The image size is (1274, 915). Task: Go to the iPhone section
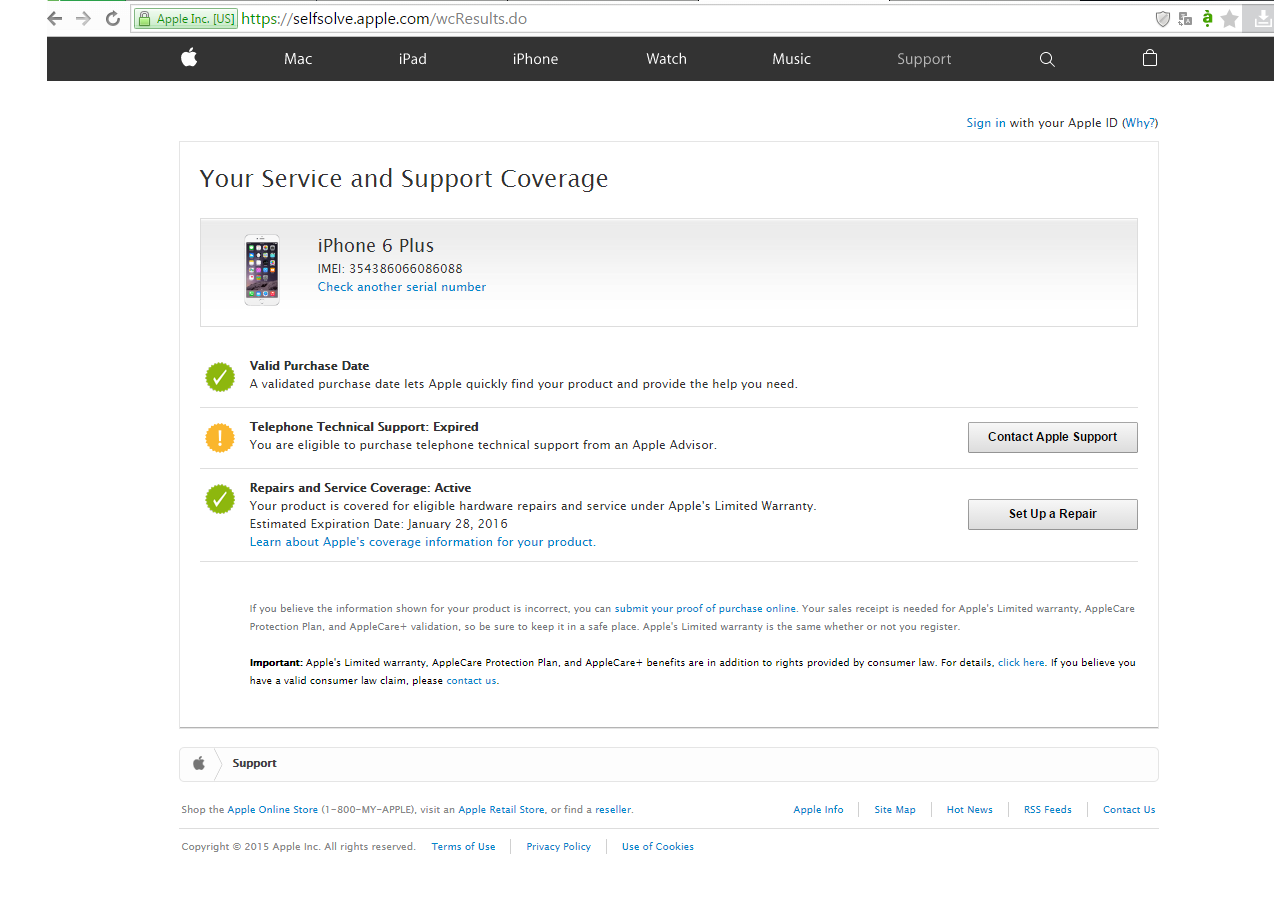535,59
